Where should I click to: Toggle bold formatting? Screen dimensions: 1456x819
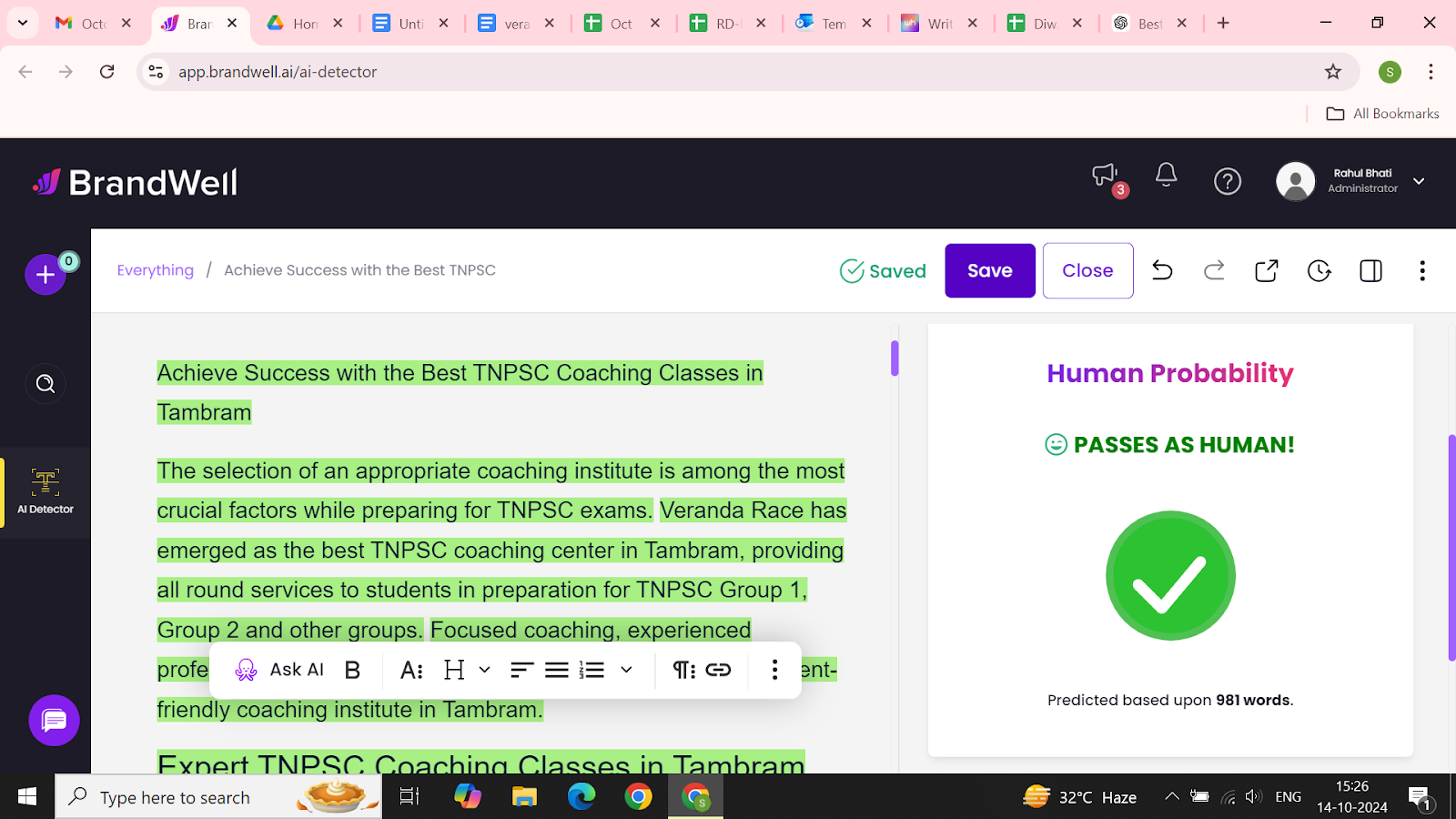353,670
